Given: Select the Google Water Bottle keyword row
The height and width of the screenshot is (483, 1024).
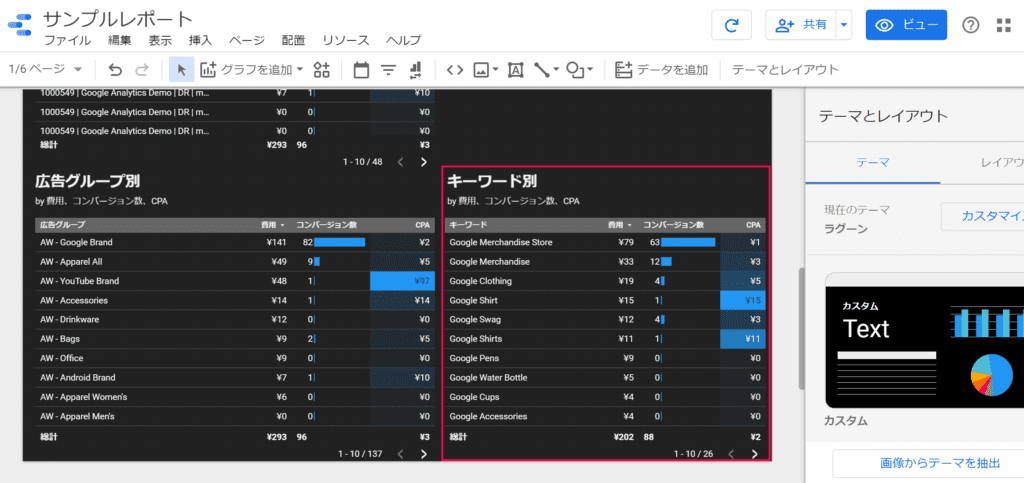Looking at the screenshot, I should pyautogui.click(x=605, y=377).
